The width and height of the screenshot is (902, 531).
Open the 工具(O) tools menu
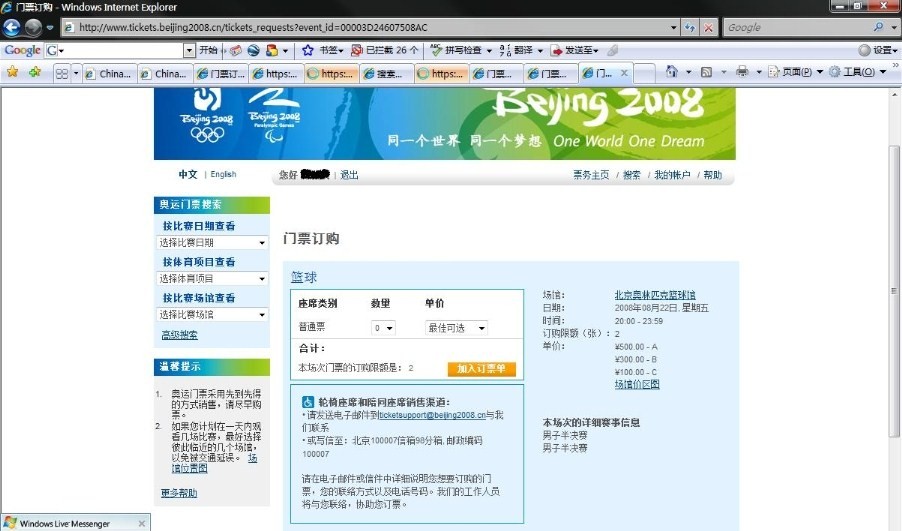(858, 72)
